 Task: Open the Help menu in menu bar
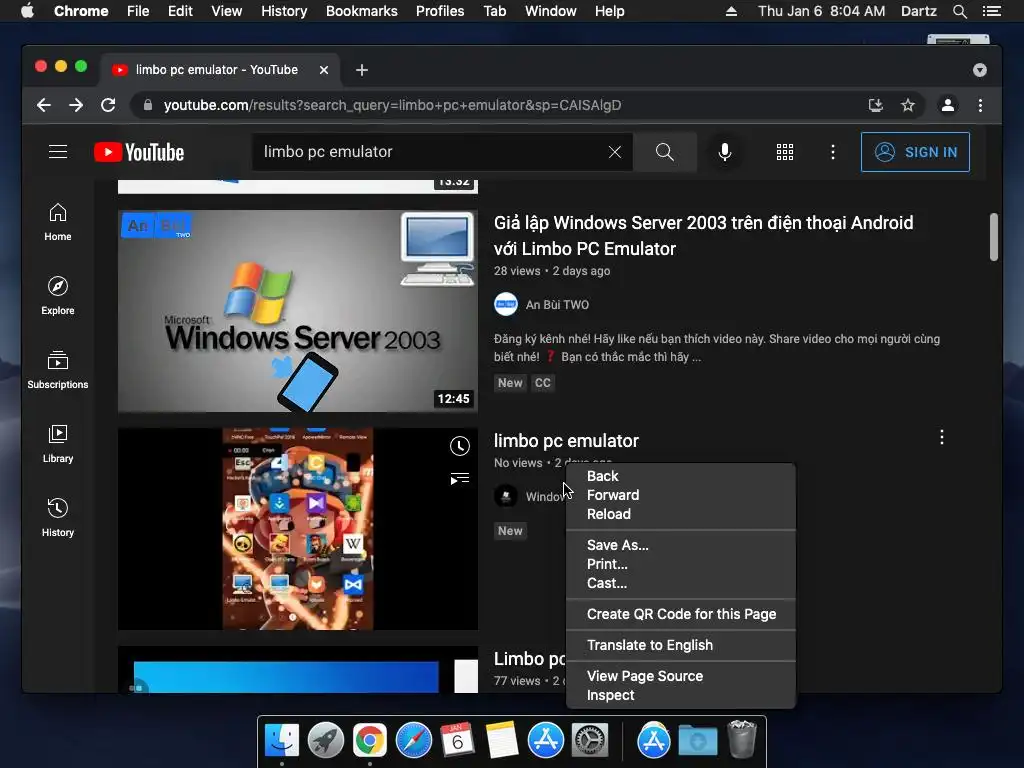(x=609, y=11)
